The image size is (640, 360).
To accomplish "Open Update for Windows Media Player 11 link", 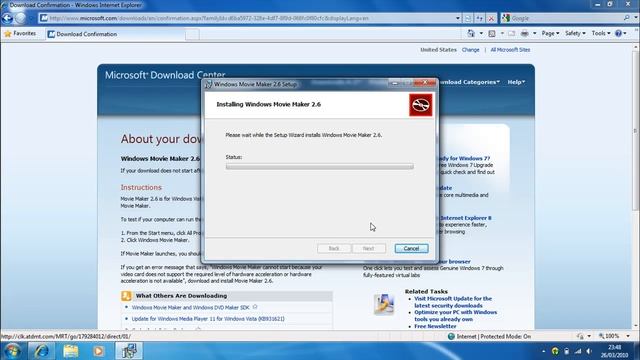I will point(208,319).
